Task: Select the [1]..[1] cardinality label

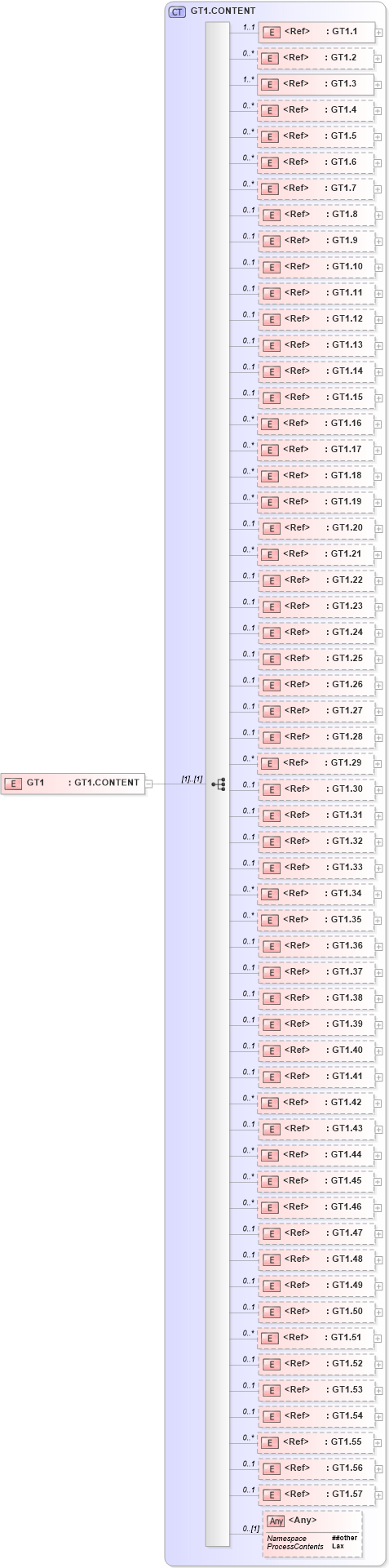Action: (192, 780)
